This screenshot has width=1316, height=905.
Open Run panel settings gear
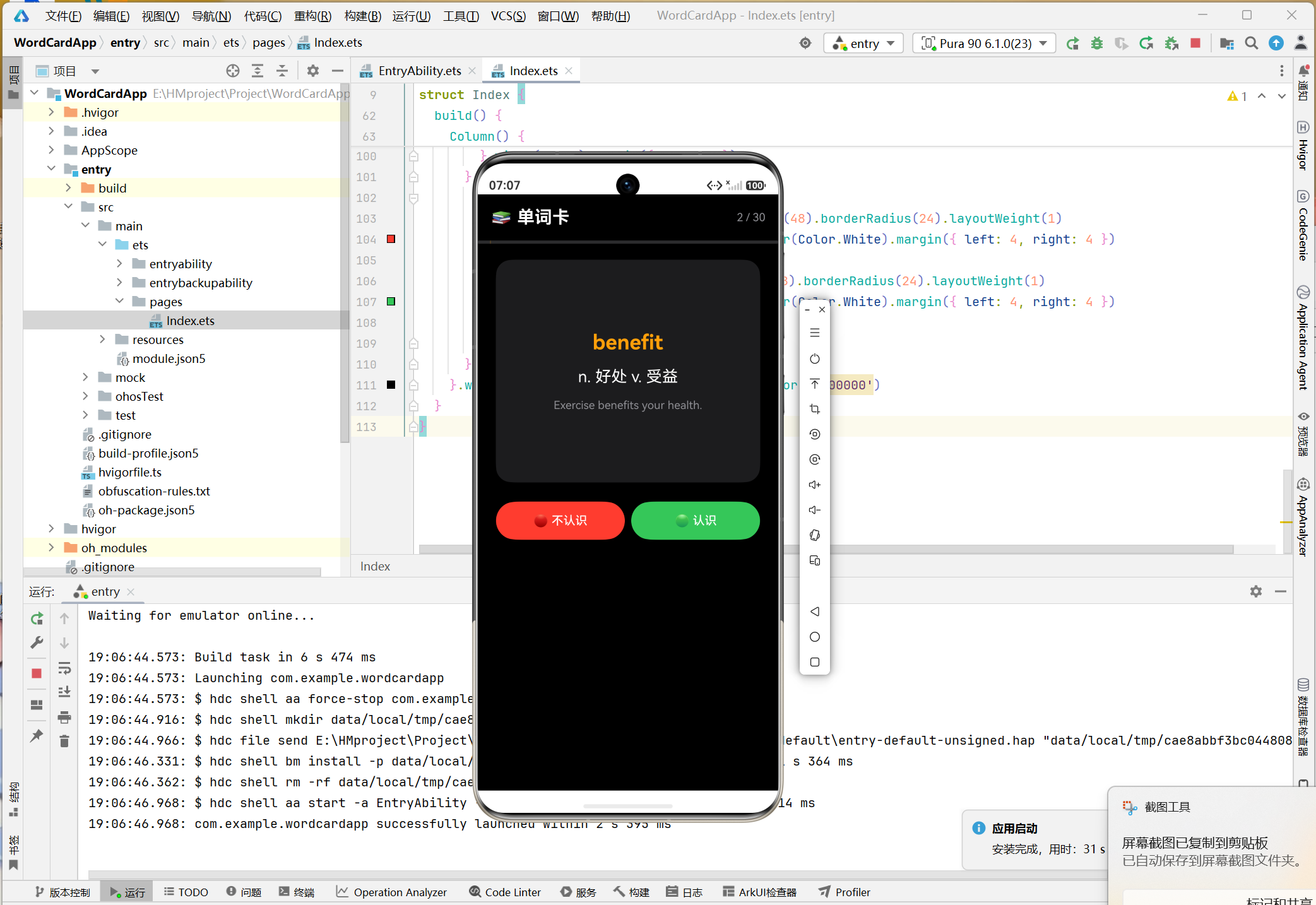coord(1256,591)
